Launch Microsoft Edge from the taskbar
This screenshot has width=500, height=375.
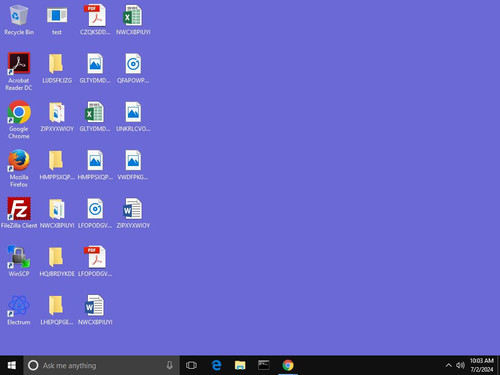pos(216,365)
